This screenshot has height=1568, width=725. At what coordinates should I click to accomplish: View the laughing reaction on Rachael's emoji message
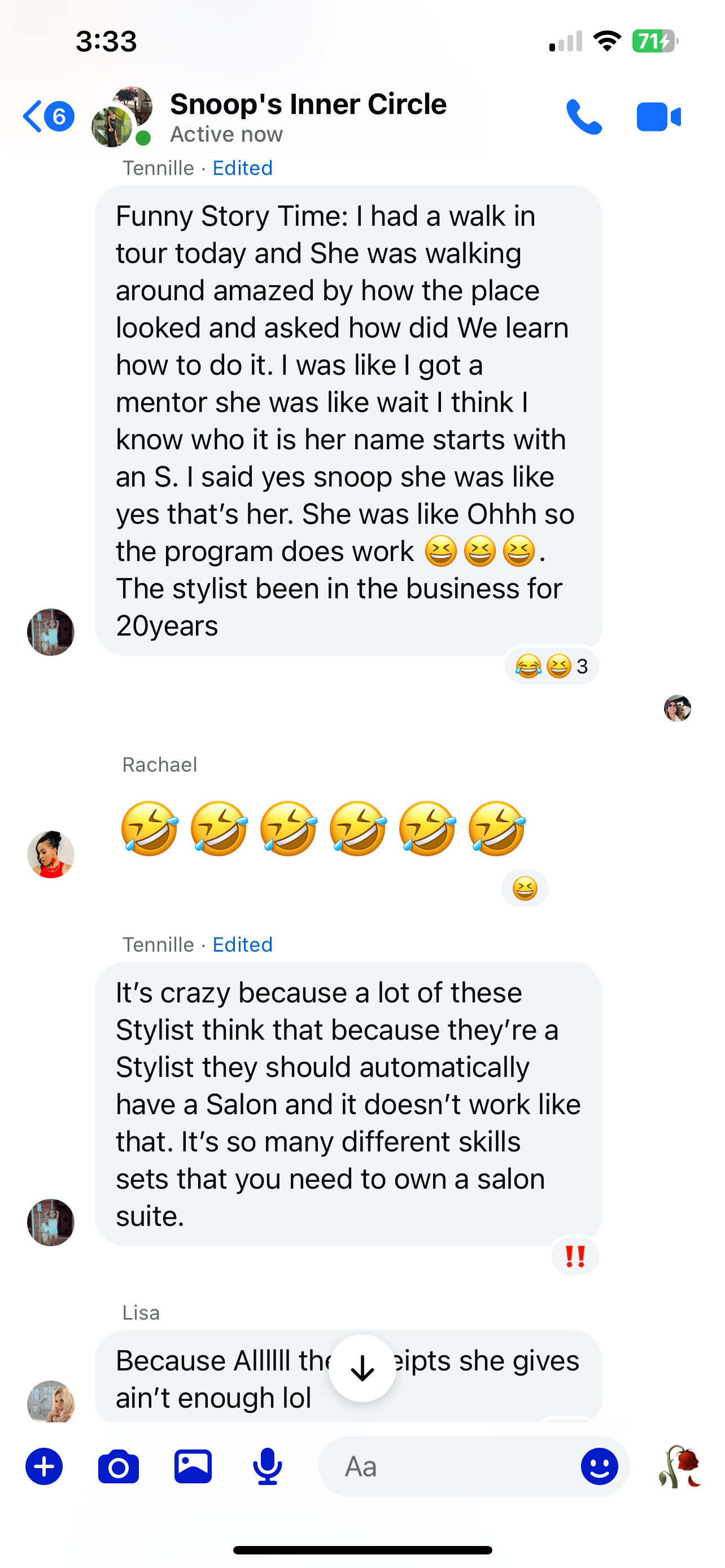(x=525, y=890)
